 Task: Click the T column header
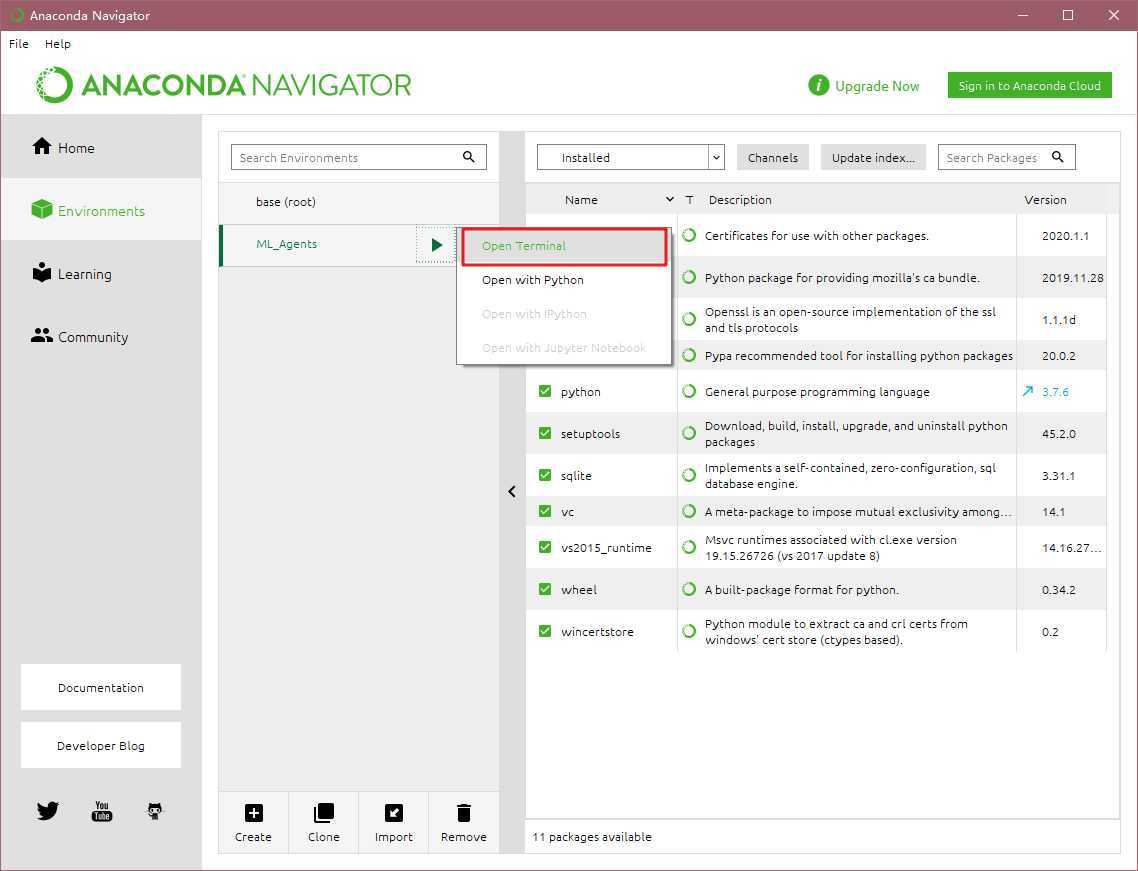tap(689, 200)
